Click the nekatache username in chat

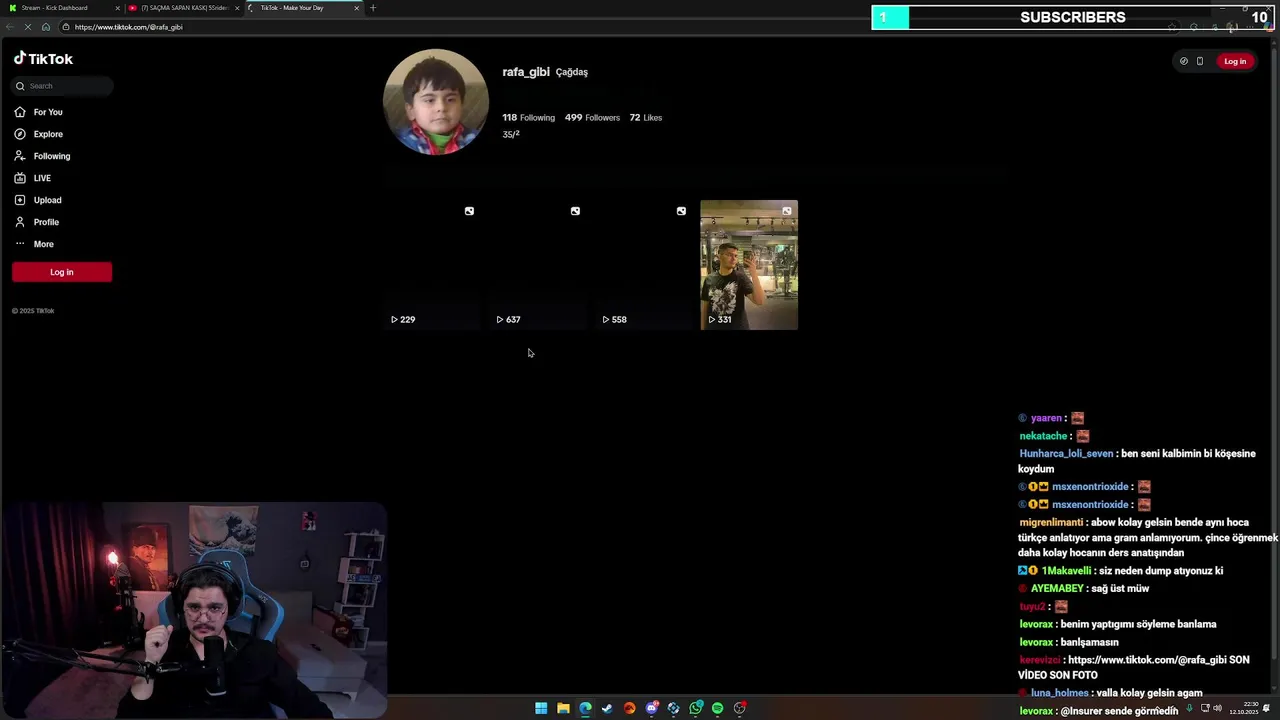click(x=1043, y=436)
